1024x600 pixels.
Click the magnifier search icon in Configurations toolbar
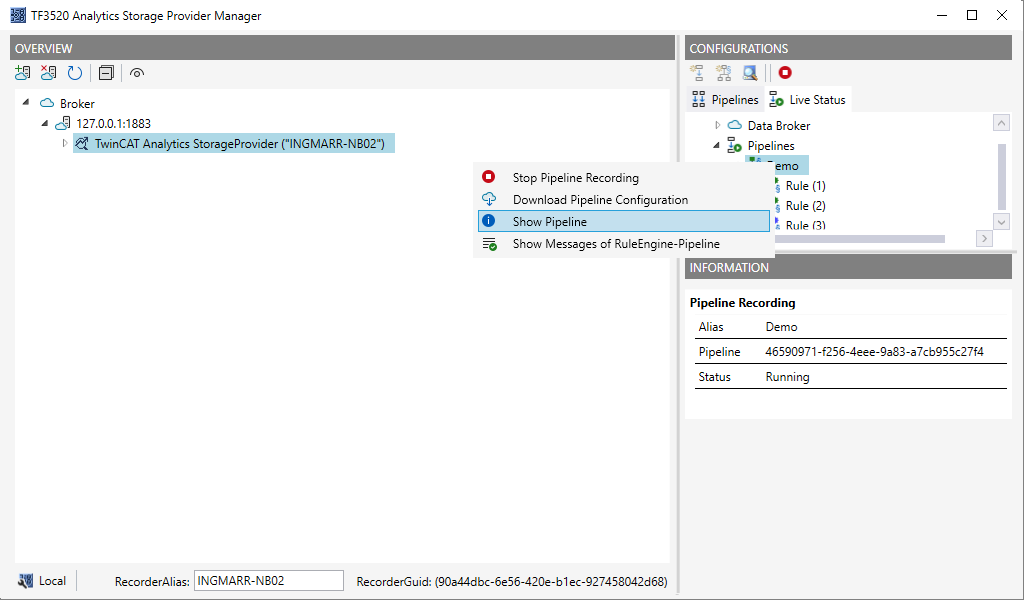(x=750, y=73)
